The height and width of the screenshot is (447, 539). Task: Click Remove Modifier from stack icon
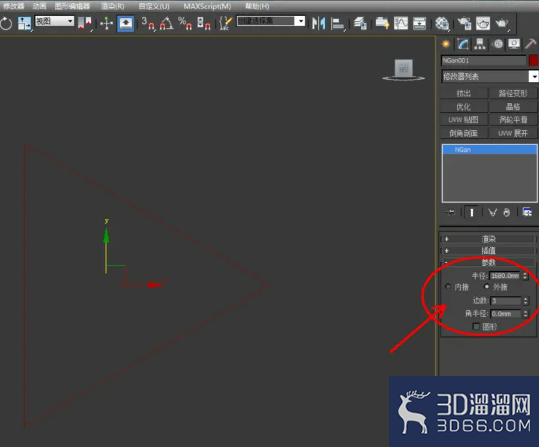click(x=506, y=212)
